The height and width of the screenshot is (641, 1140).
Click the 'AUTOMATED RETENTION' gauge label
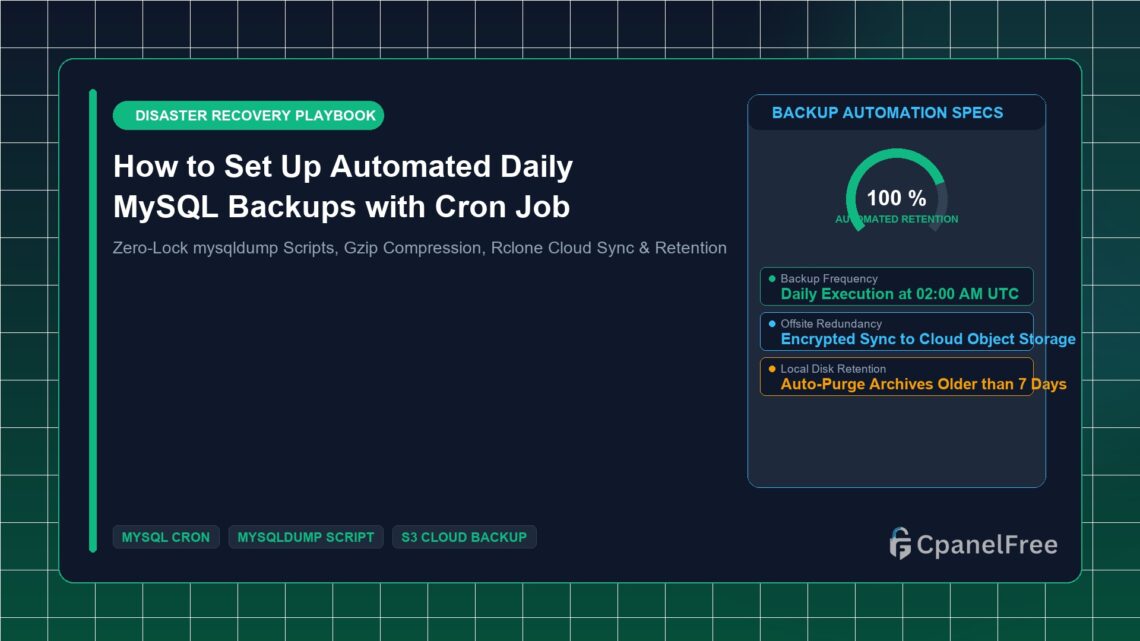click(x=896, y=219)
